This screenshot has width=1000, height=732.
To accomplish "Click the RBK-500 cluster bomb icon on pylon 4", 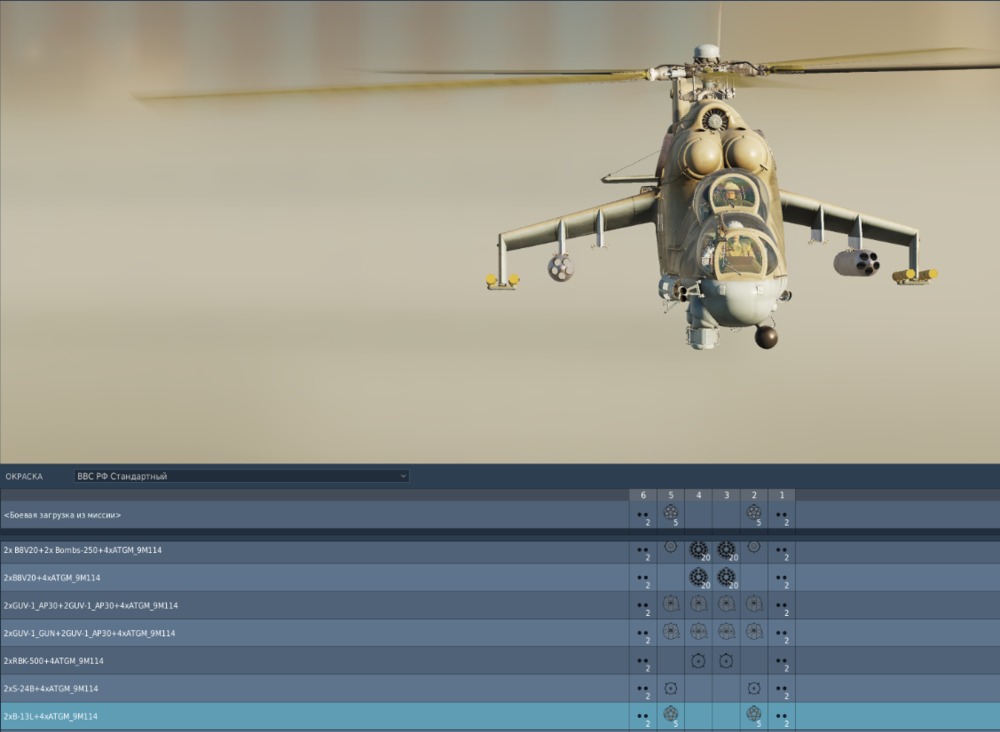I will 698,661.
